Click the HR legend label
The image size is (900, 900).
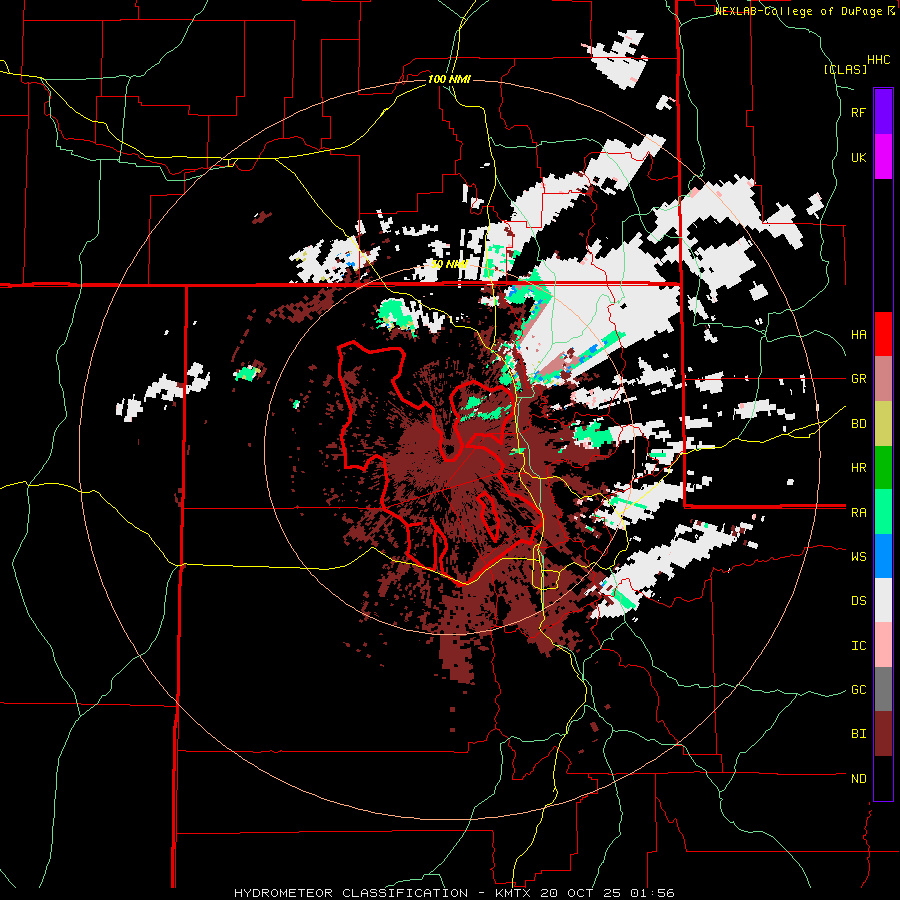858,468
